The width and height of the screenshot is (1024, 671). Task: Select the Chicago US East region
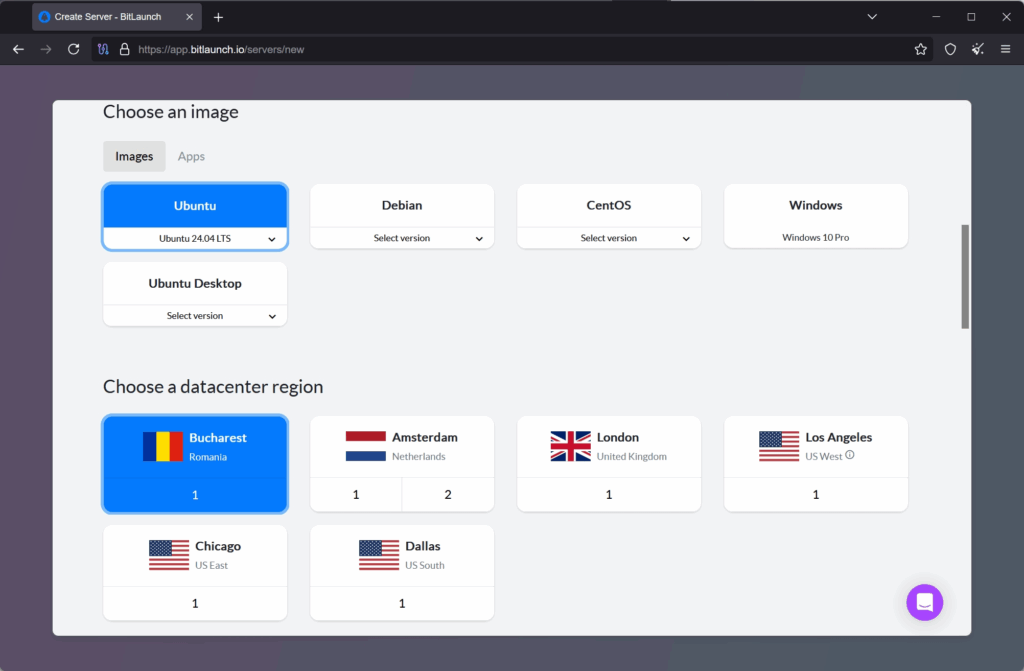pos(195,555)
